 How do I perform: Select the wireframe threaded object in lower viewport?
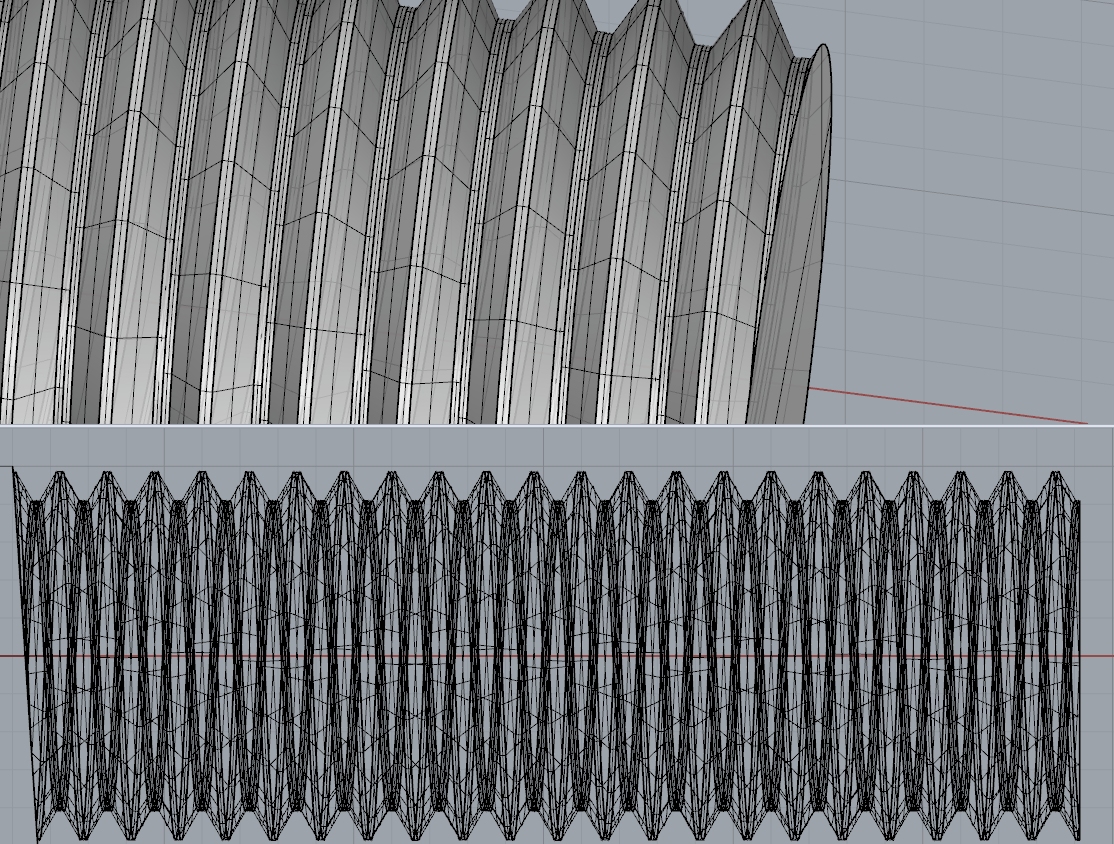(x=546, y=655)
